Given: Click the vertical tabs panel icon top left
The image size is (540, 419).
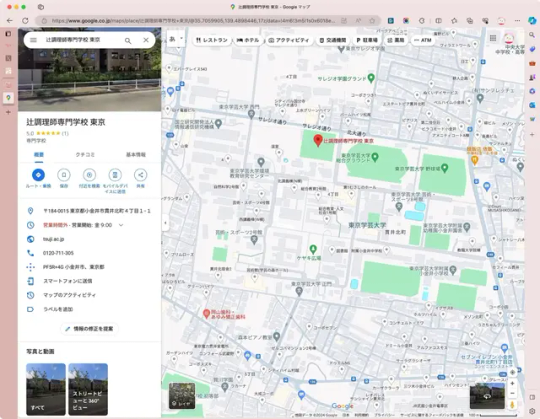Looking at the screenshot, I should click(x=8, y=34).
